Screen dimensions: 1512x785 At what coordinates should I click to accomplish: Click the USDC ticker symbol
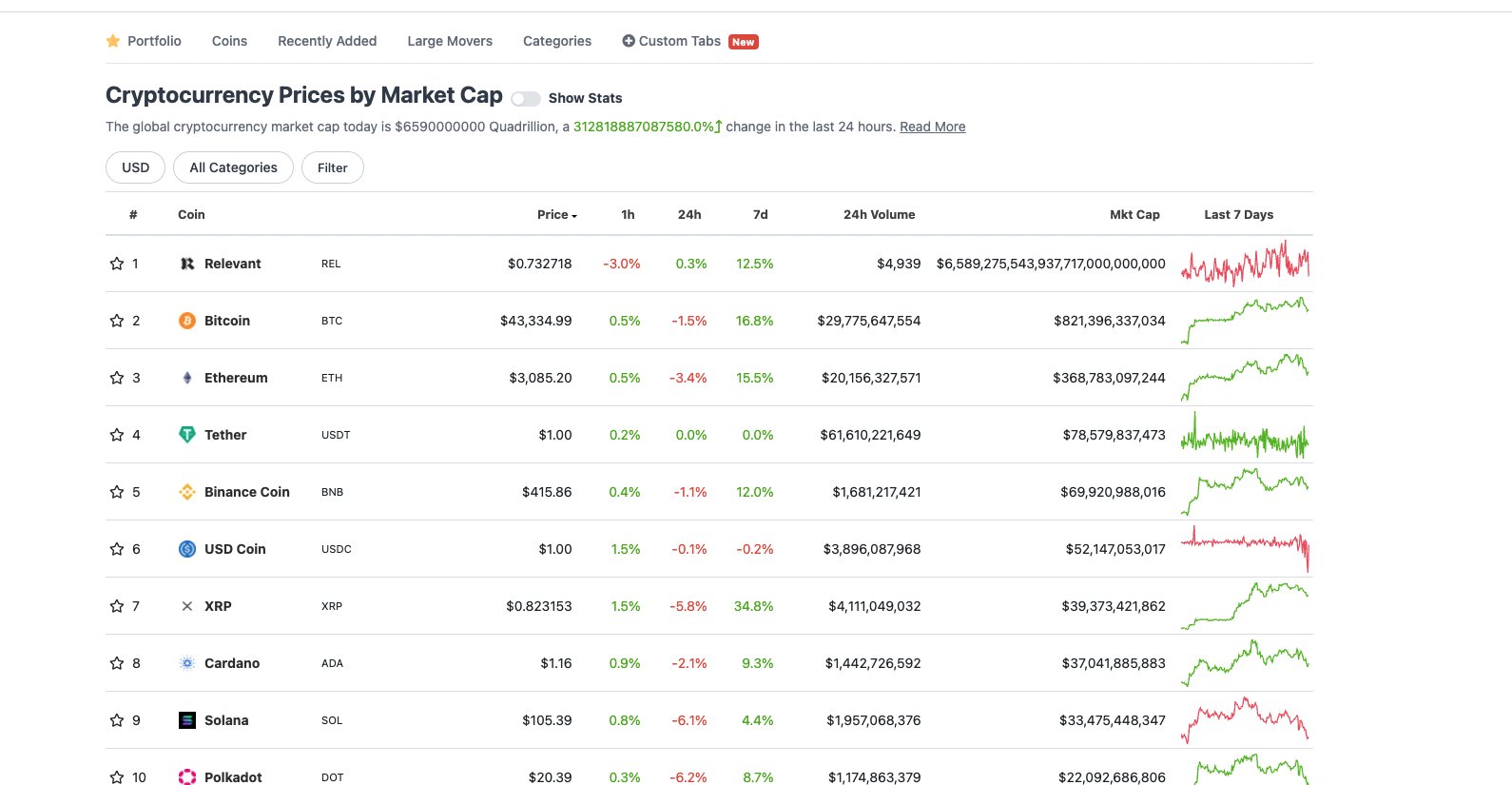click(337, 549)
